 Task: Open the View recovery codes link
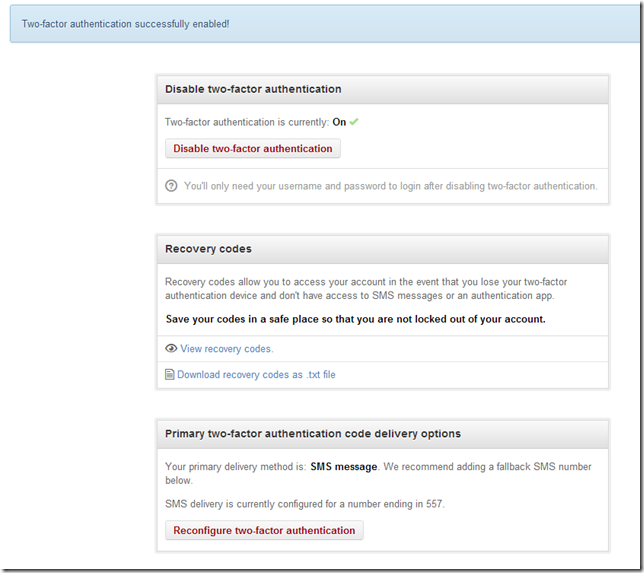tap(226, 349)
